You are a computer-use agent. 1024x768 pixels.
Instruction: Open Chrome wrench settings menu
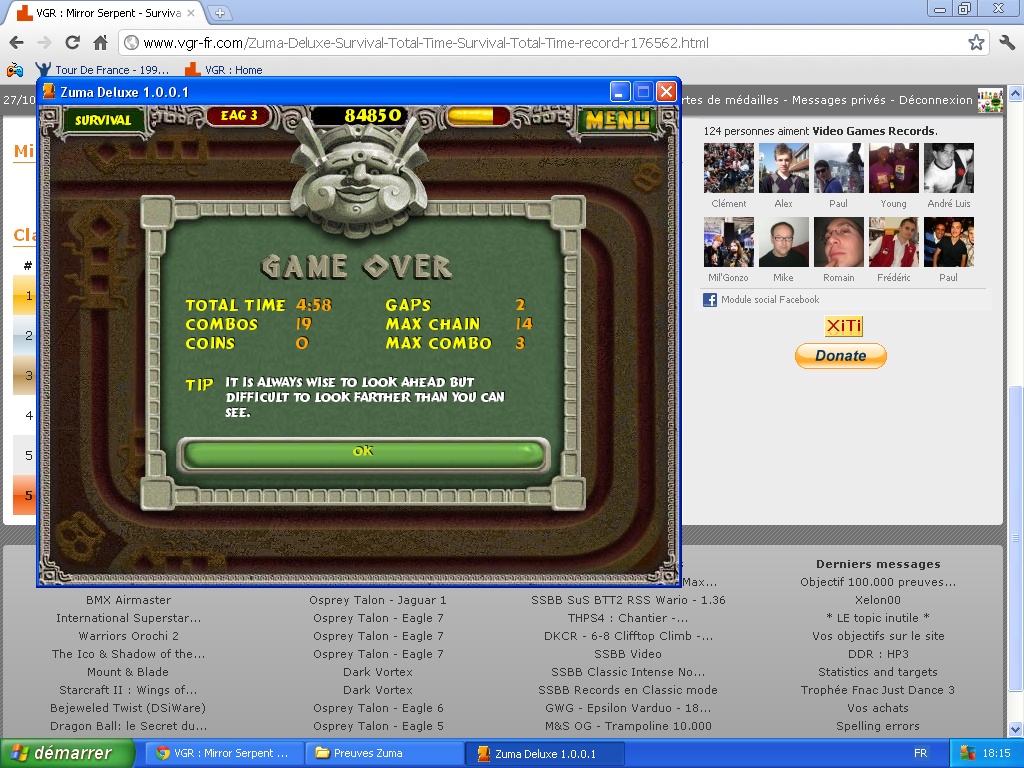click(x=1006, y=43)
